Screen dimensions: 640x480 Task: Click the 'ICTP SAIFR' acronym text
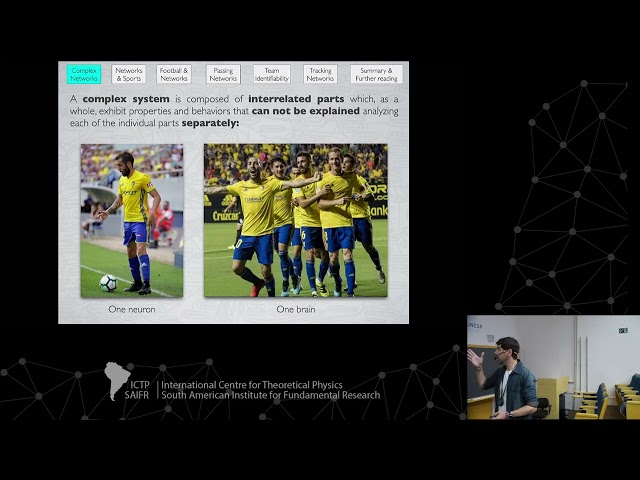tap(137, 390)
